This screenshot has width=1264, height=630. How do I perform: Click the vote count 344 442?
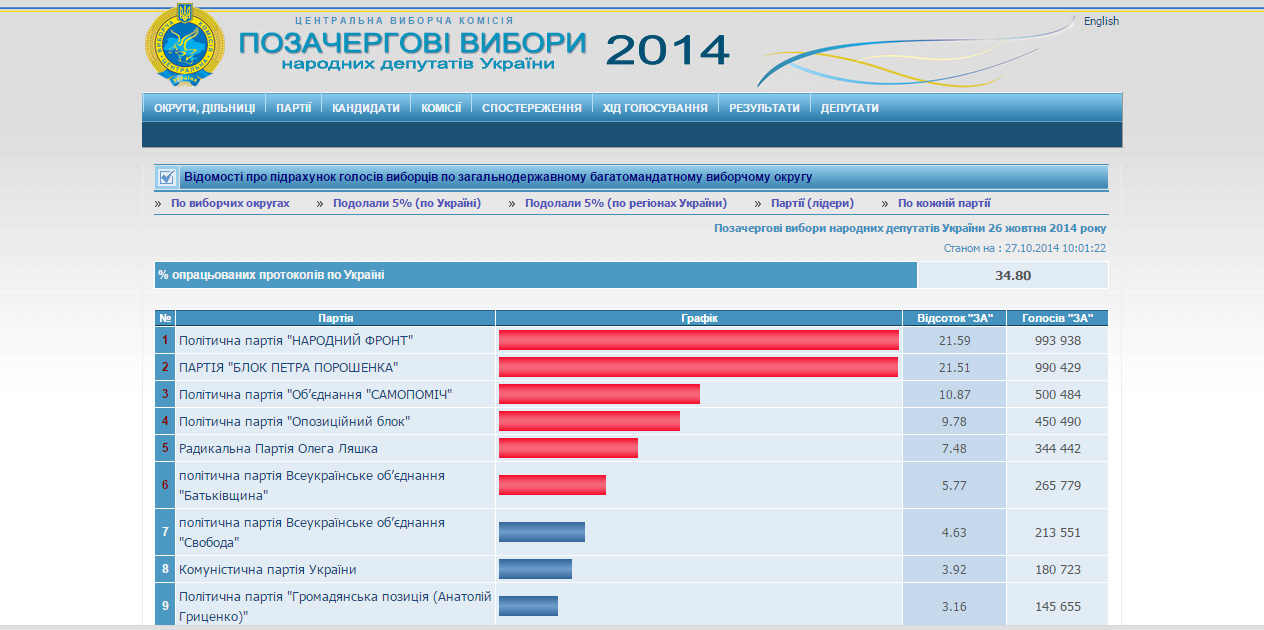[x=1057, y=449]
